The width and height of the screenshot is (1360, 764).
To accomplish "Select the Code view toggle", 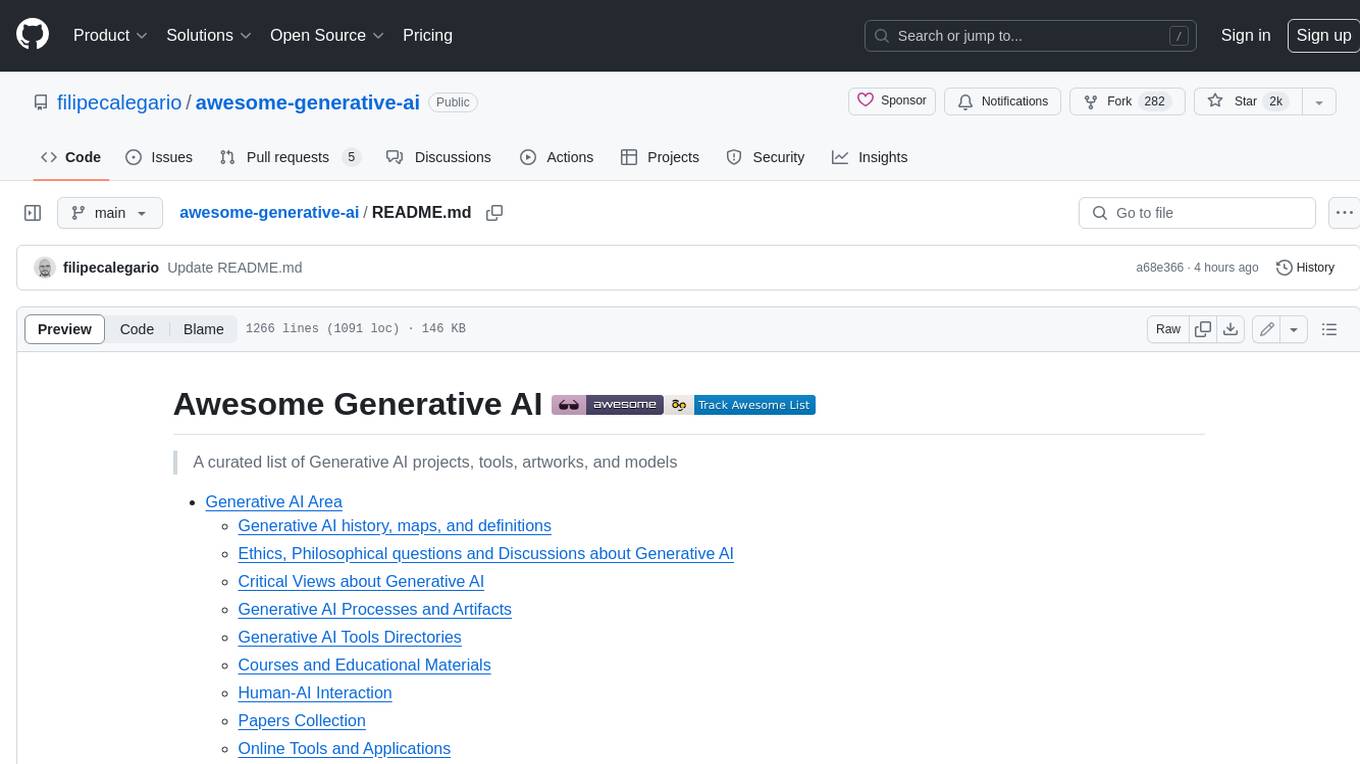I will 137,329.
